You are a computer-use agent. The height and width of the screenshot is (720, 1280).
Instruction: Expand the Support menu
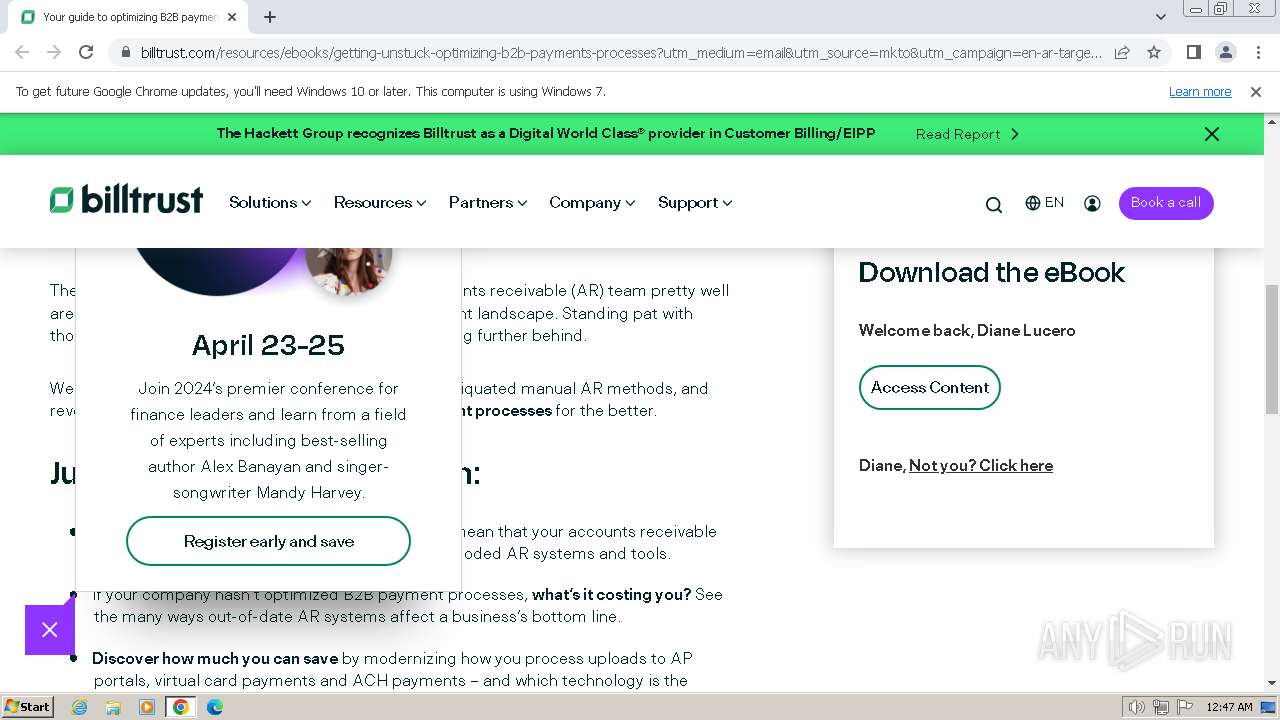[695, 203]
